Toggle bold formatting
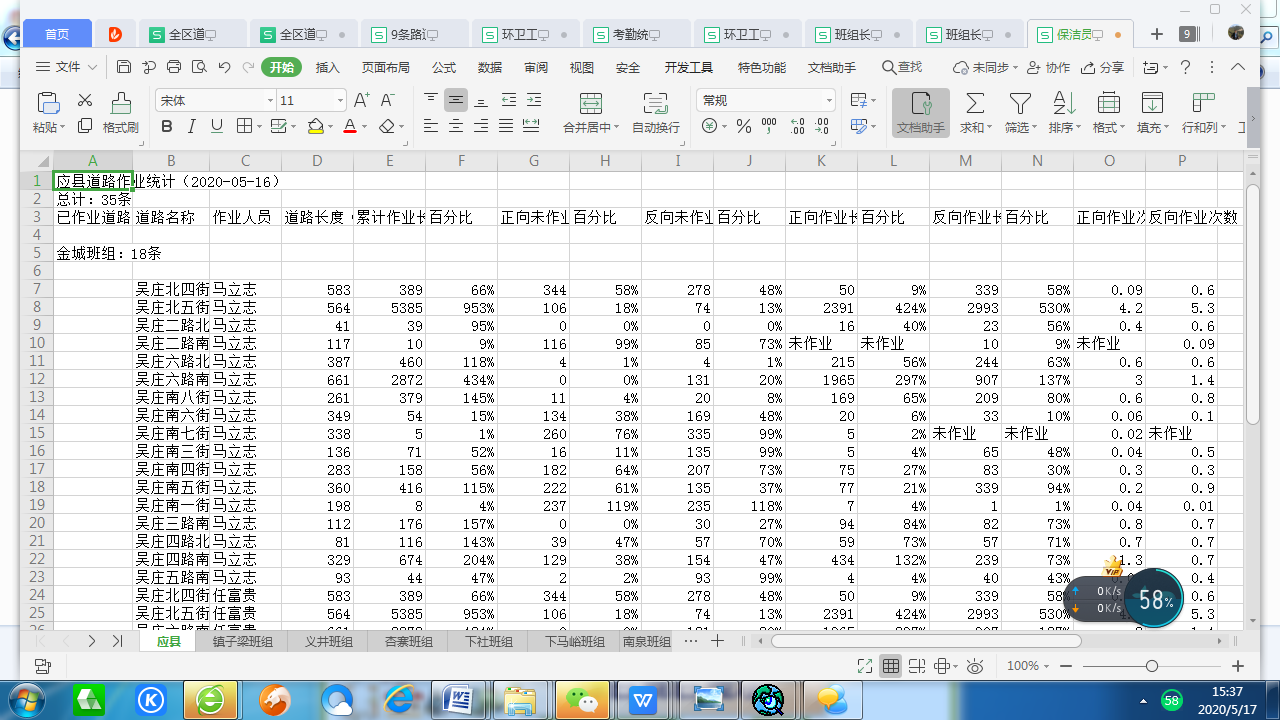The image size is (1280, 720). [167, 127]
